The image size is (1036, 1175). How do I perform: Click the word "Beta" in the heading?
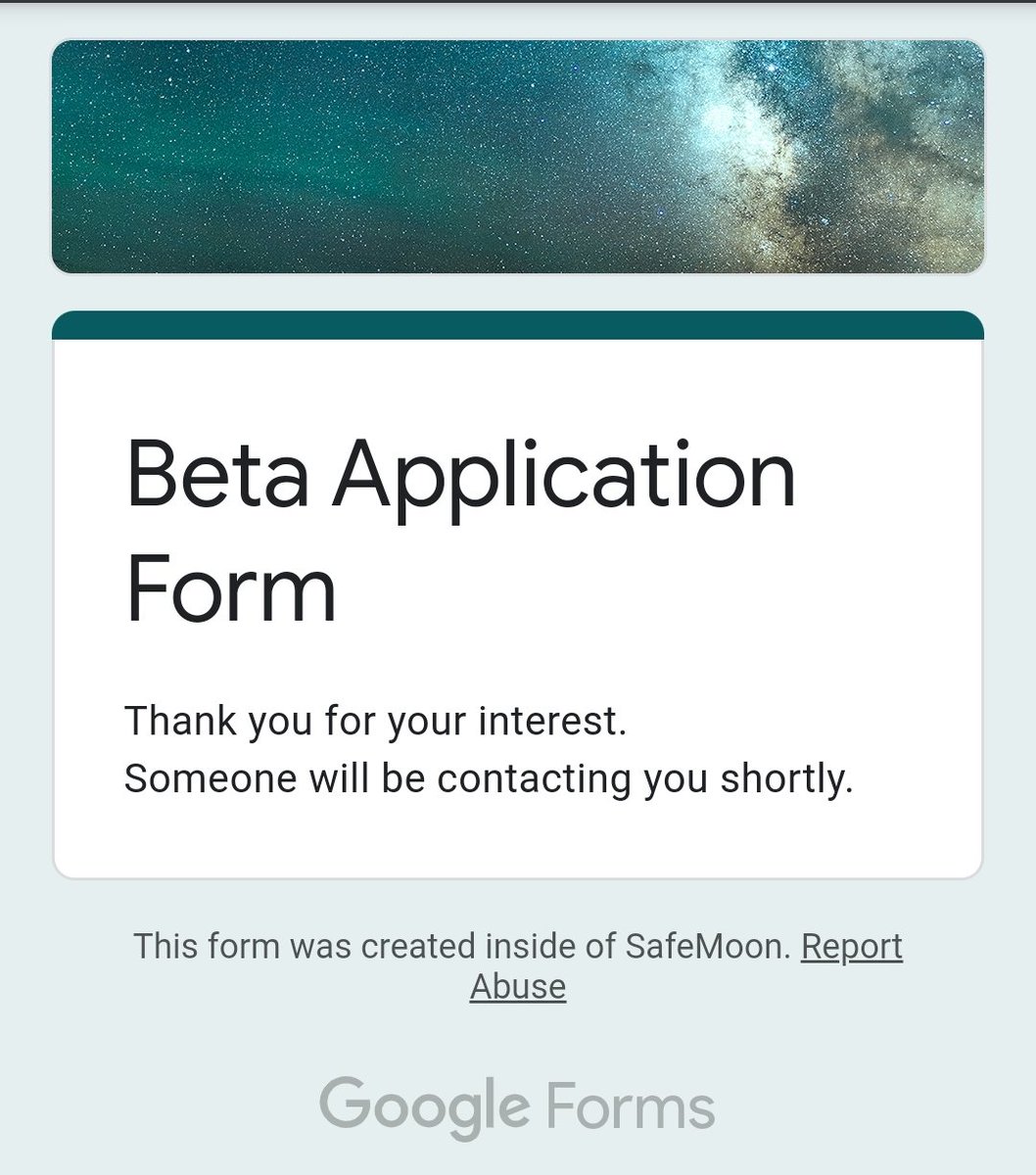point(217,476)
